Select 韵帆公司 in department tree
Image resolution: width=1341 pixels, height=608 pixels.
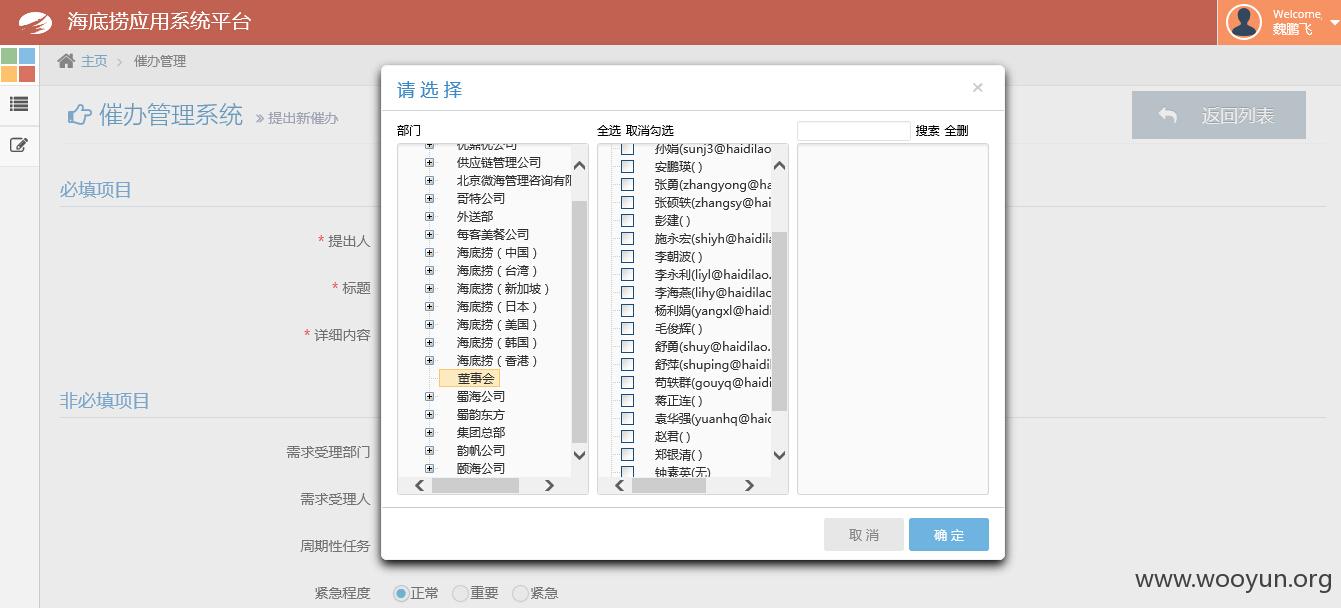[481, 451]
